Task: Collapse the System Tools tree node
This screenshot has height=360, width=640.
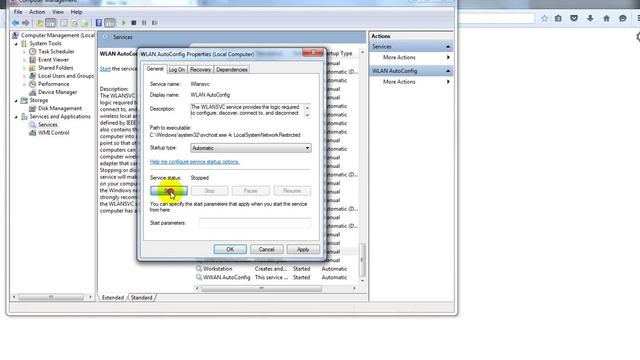Action: [x=16, y=44]
